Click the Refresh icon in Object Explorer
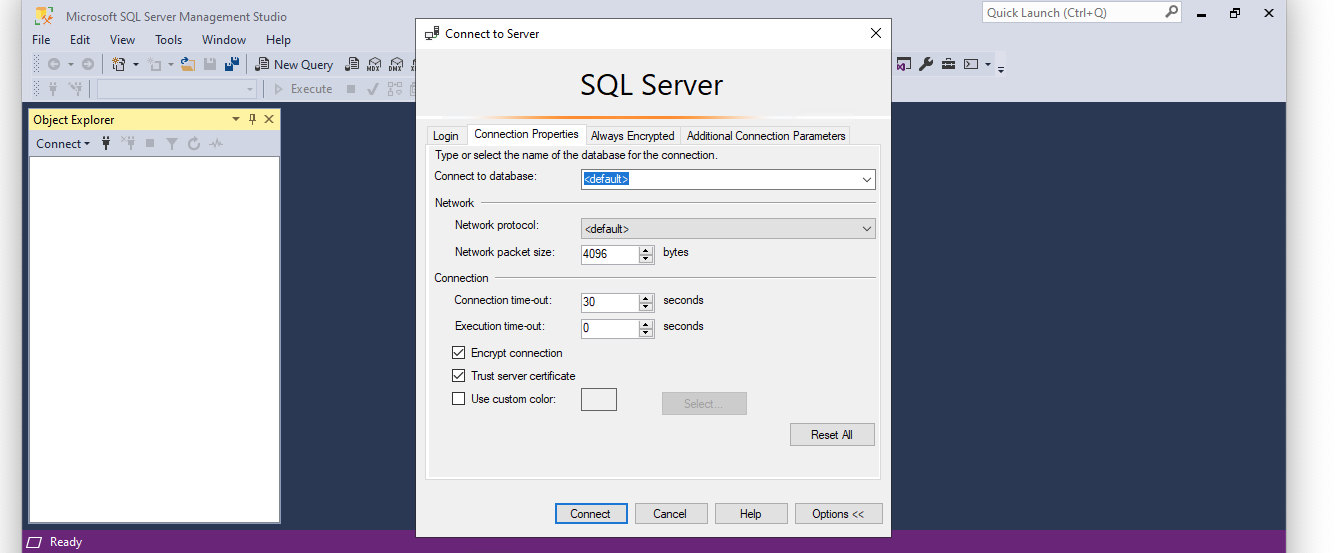The image size is (1342, 553). click(194, 144)
